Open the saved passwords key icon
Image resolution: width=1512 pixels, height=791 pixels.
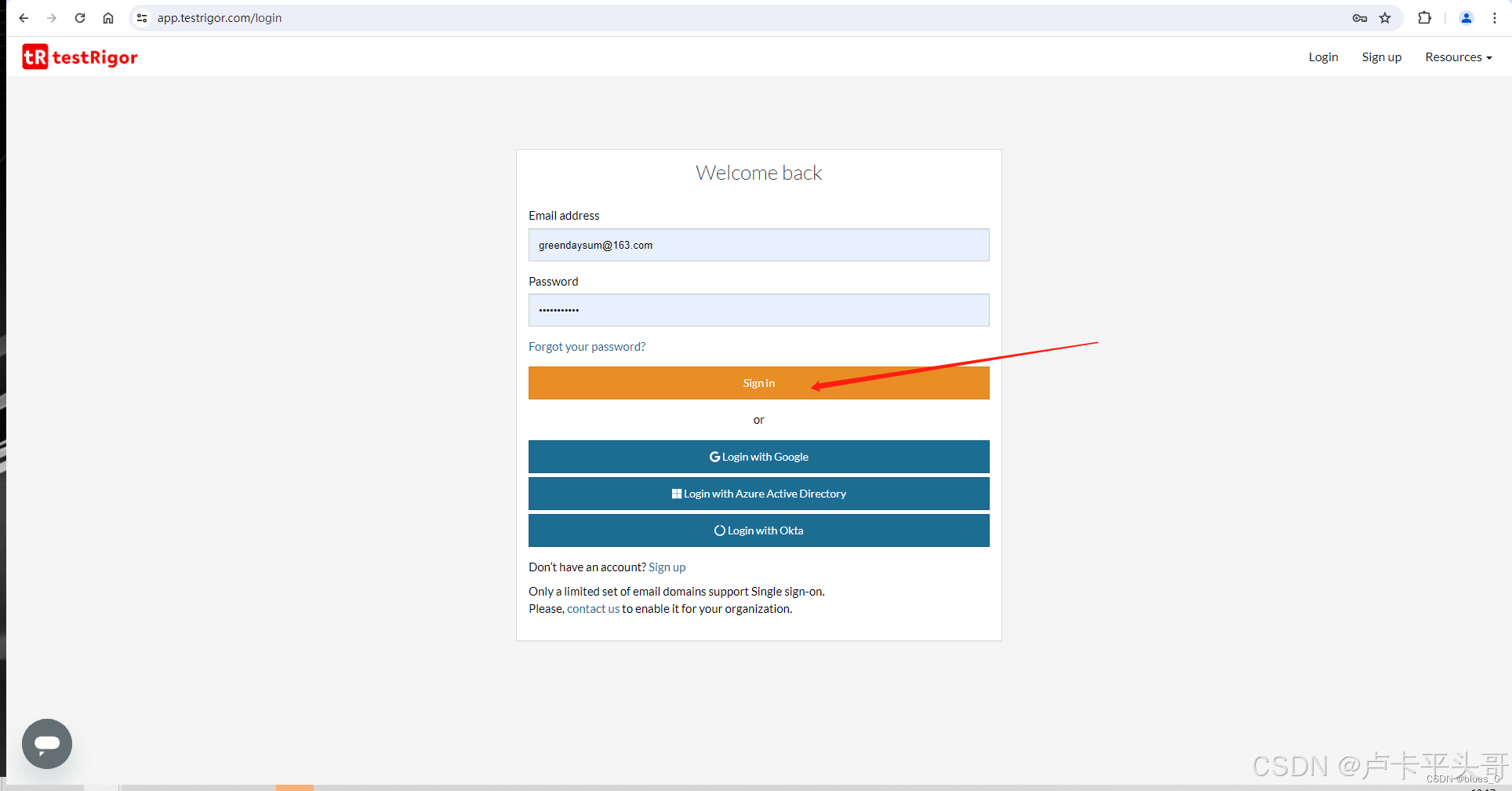pos(1360,18)
